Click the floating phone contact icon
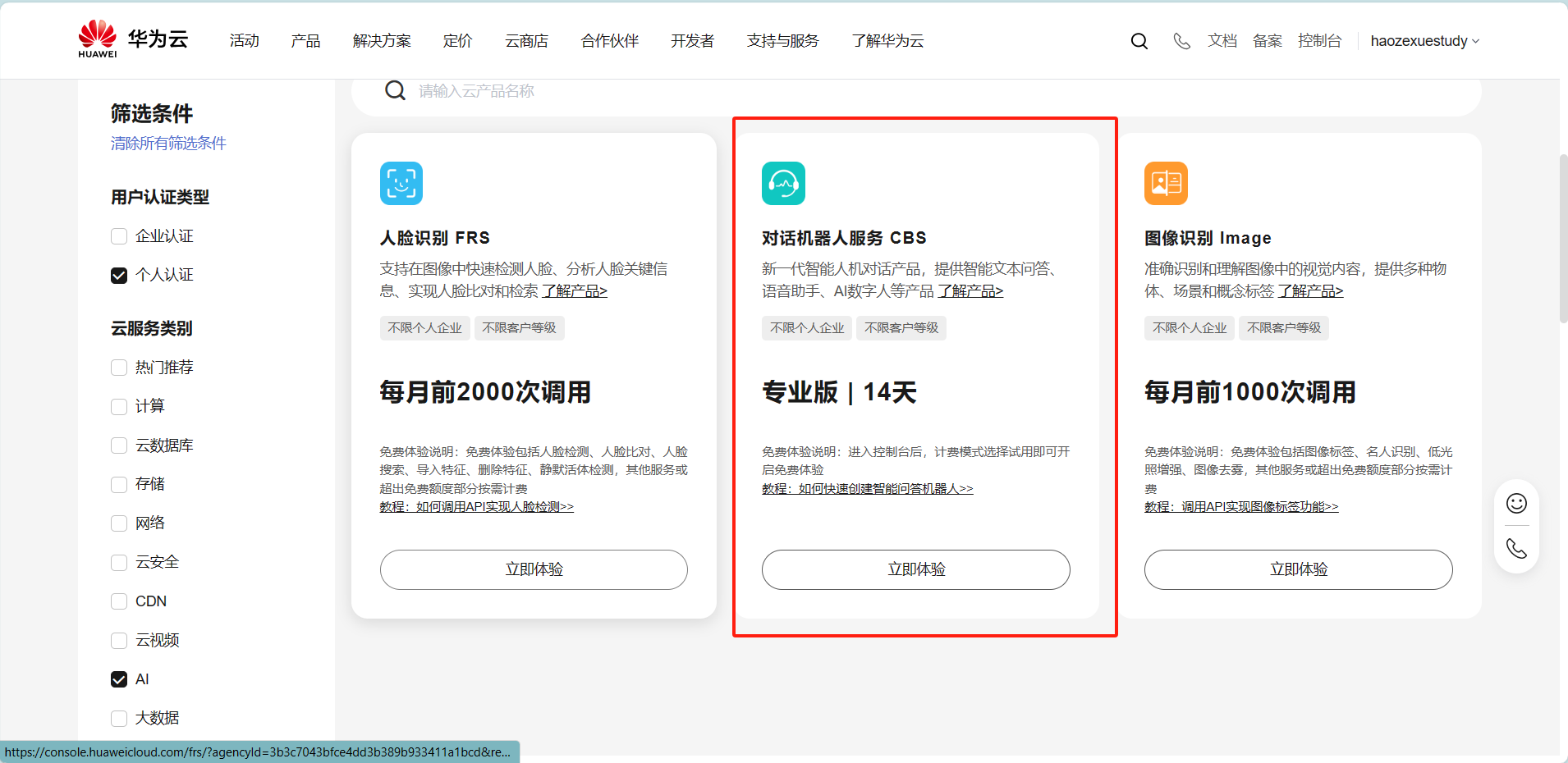This screenshot has width=1568, height=763. click(1516, 548)
